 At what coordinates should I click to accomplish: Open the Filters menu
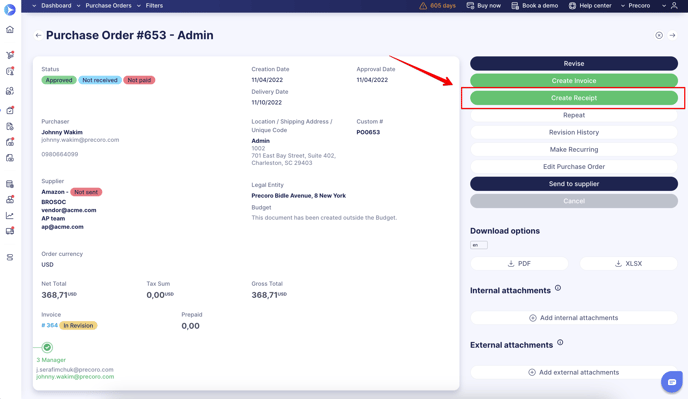tap(150, 6)
